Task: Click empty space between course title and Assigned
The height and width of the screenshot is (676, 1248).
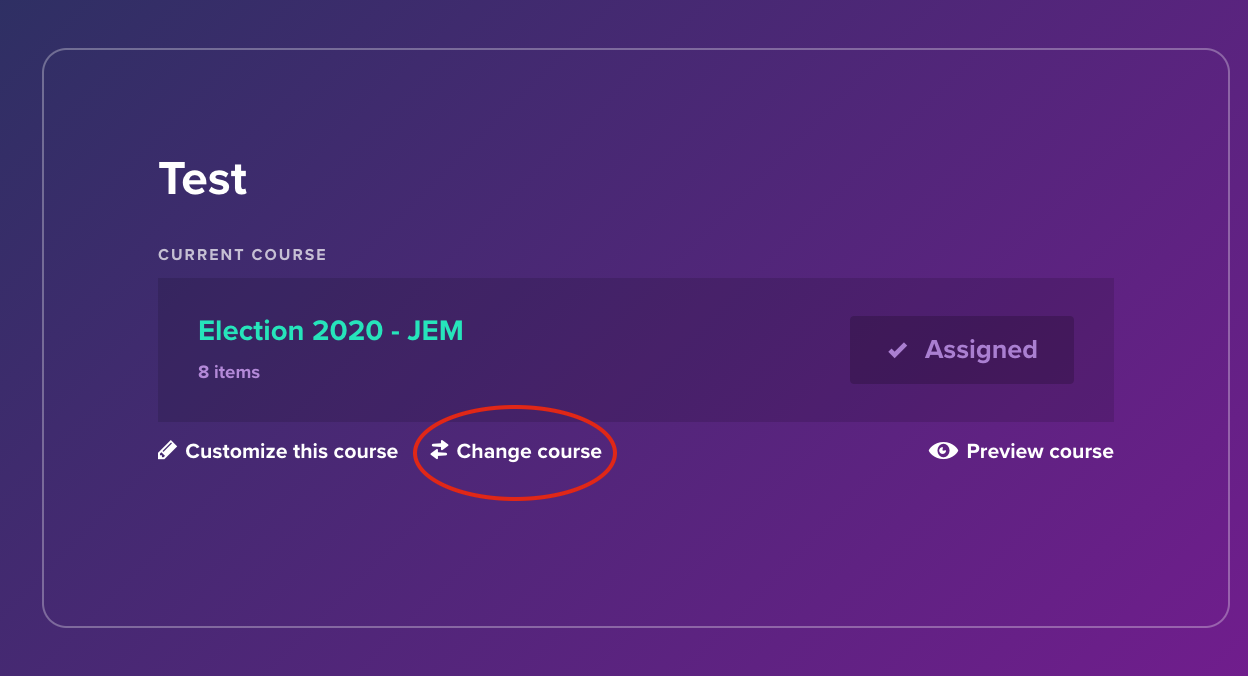Action: coord(650,350)
